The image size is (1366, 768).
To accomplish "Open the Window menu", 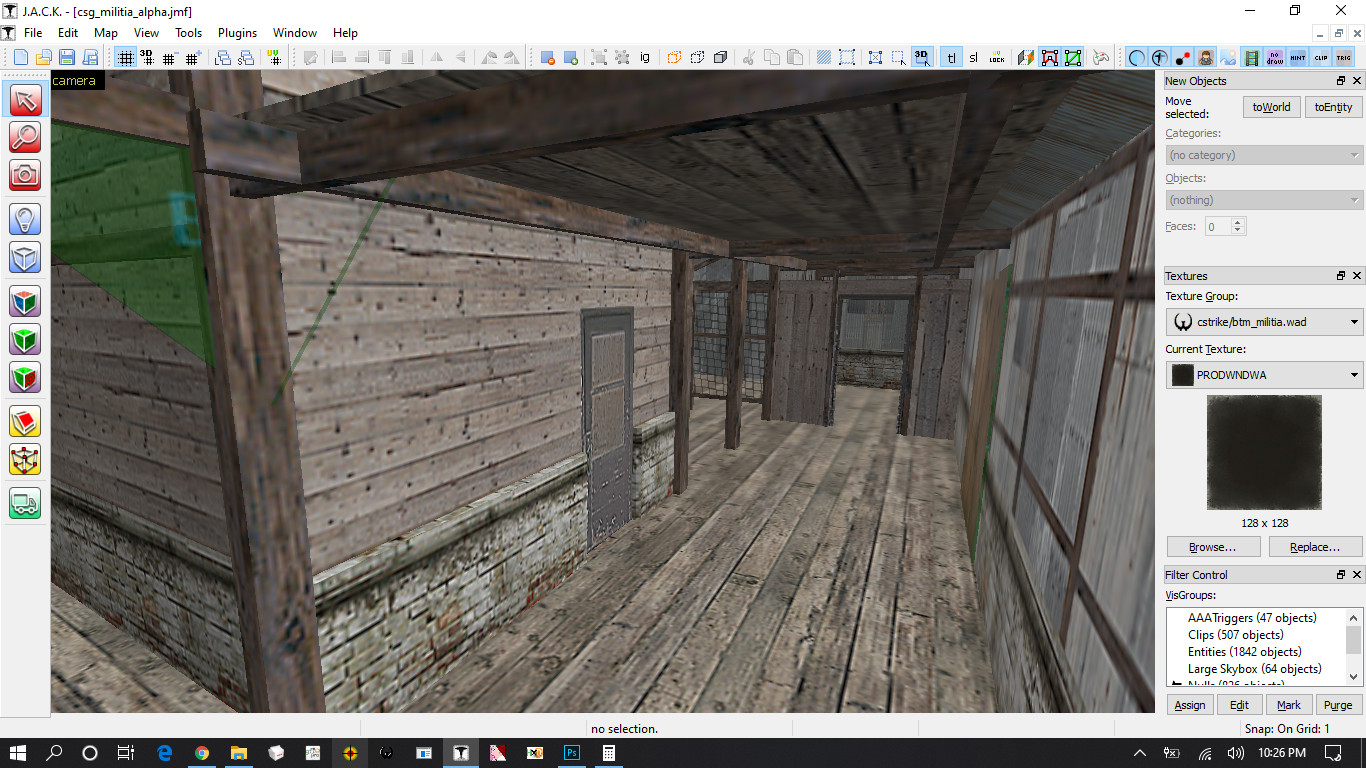I will pos(295,33).
